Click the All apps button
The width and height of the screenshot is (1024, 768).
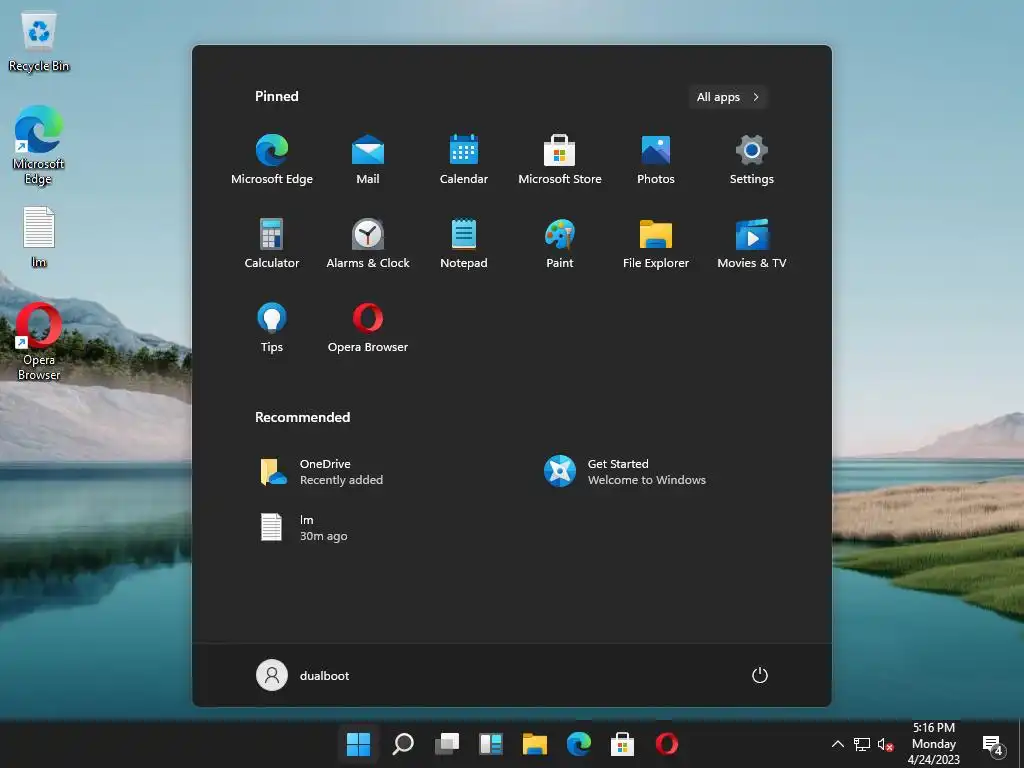click(x=727, y=97)
